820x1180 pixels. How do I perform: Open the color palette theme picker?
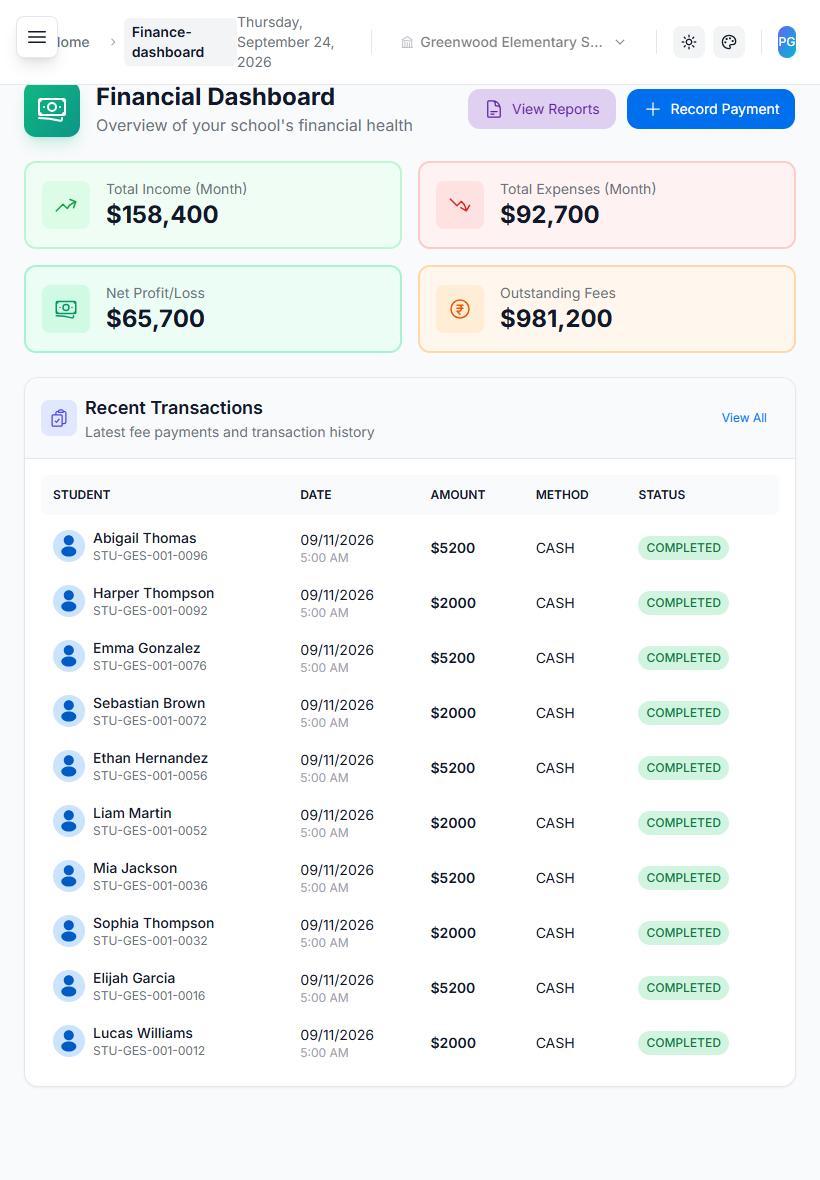point(729,42)
